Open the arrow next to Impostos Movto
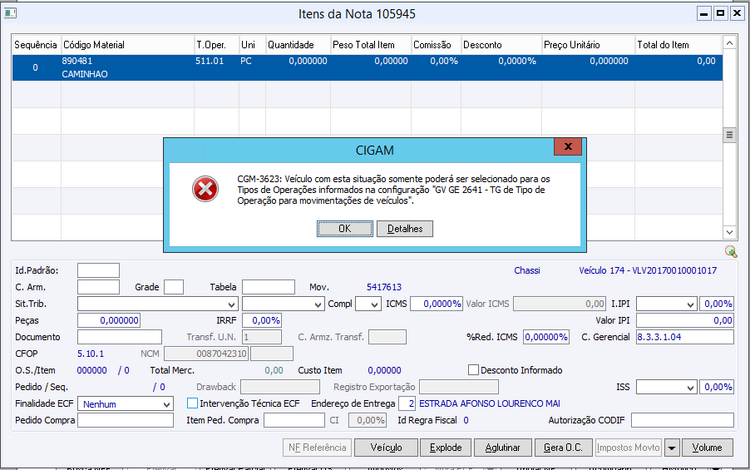The image size is (750, 470). pos(672,448)
